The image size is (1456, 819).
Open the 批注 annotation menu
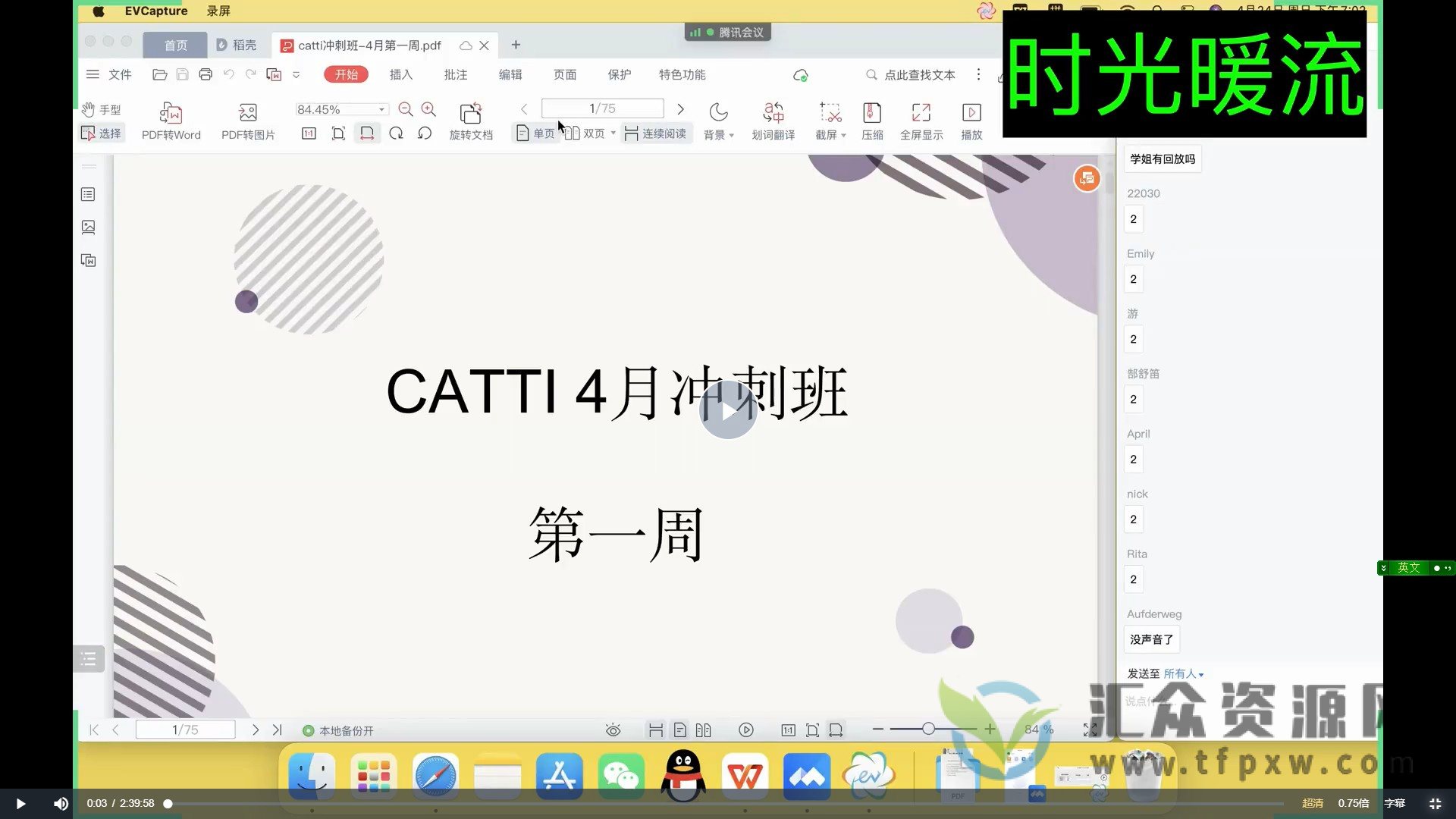coord(455,74)
